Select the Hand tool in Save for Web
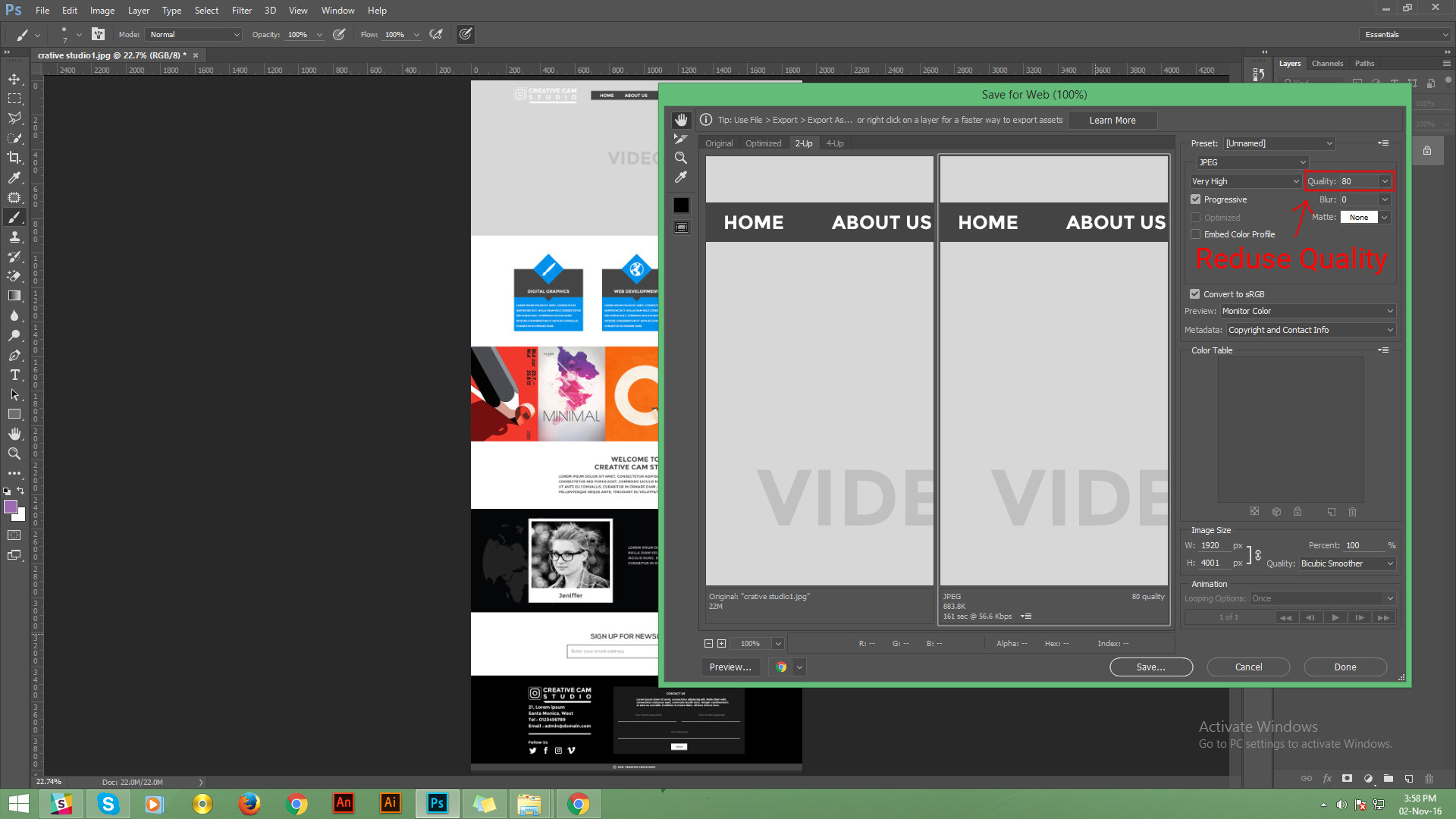 pyautogui.click(x=681, y=120)
